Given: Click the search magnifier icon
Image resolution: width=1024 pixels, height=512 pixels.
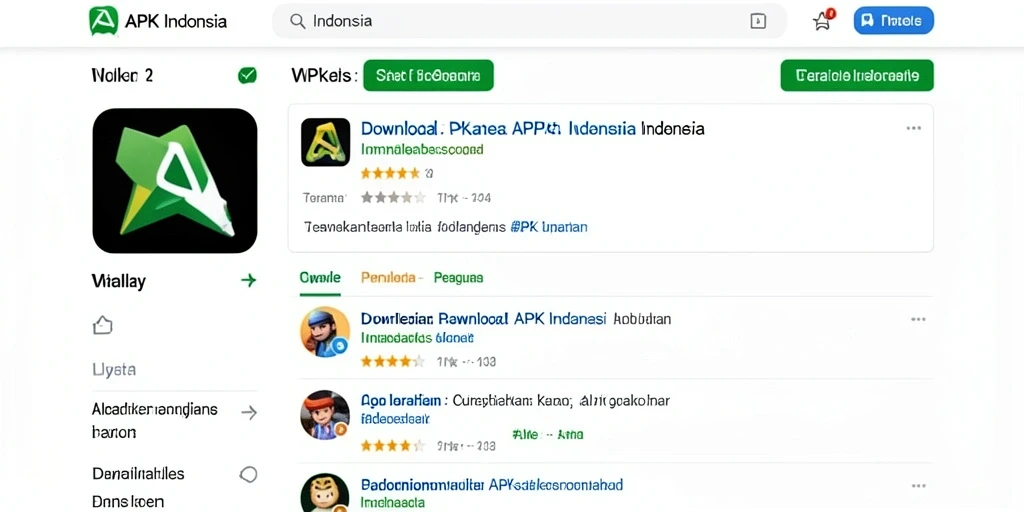Looking at the screenshot, I should [297, 21].
